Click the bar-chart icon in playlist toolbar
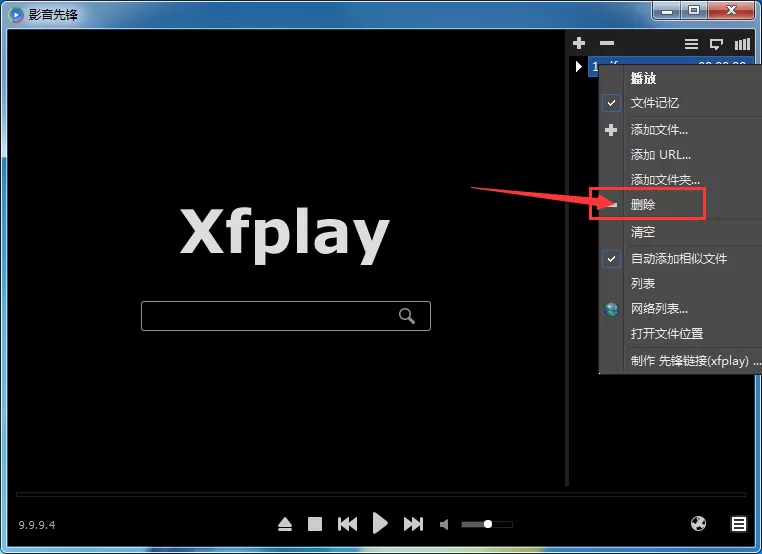This screenshot has width=762, height=554. [742, 44]
